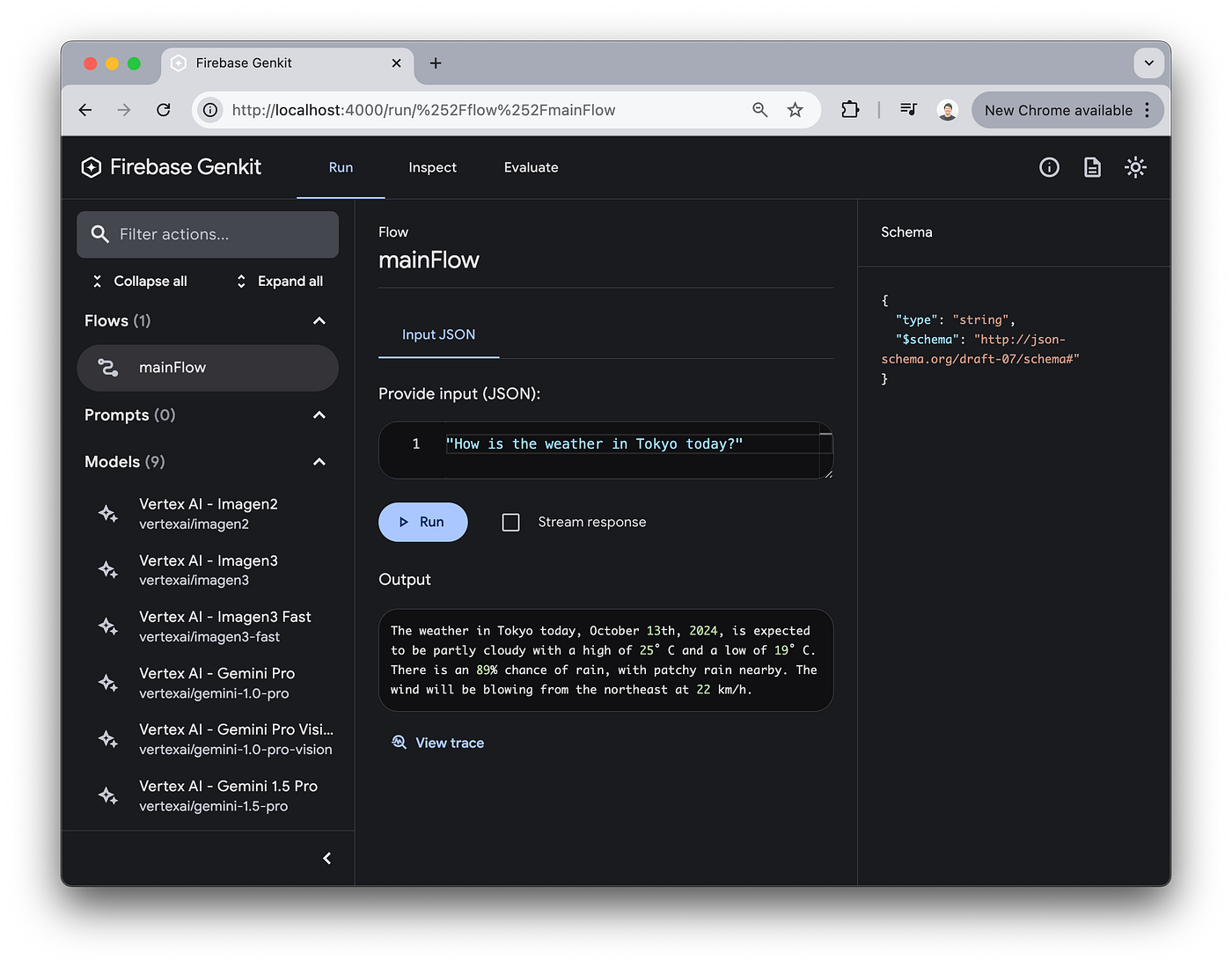Toggle the light/dark theme sun icon
Image resolution: width=1232 pixels, height=967 pixels.
tap(1135, 167)
